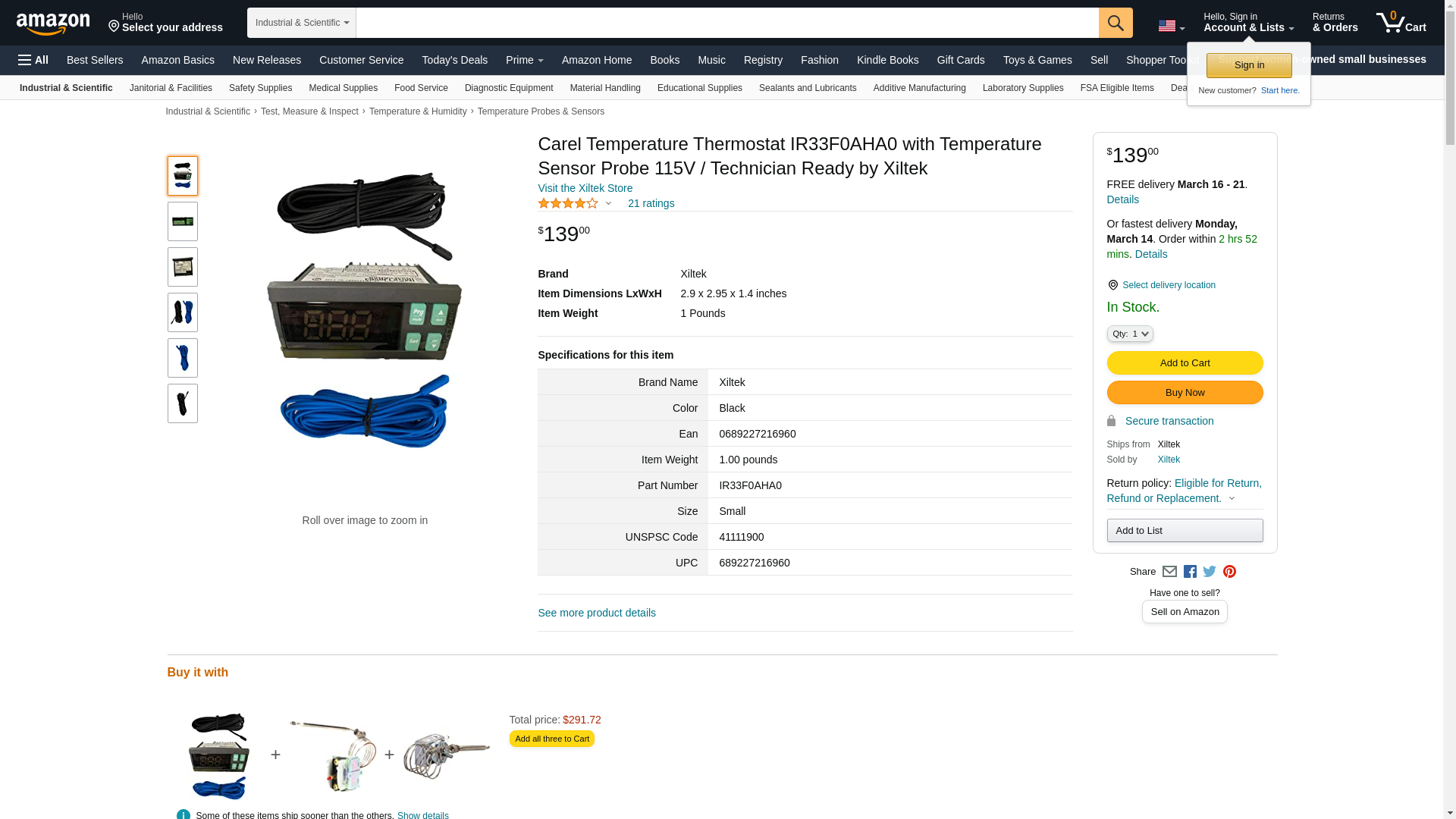Open the All hamburger menu
Screen dimensions: 1456x819
tap(33, 60)
